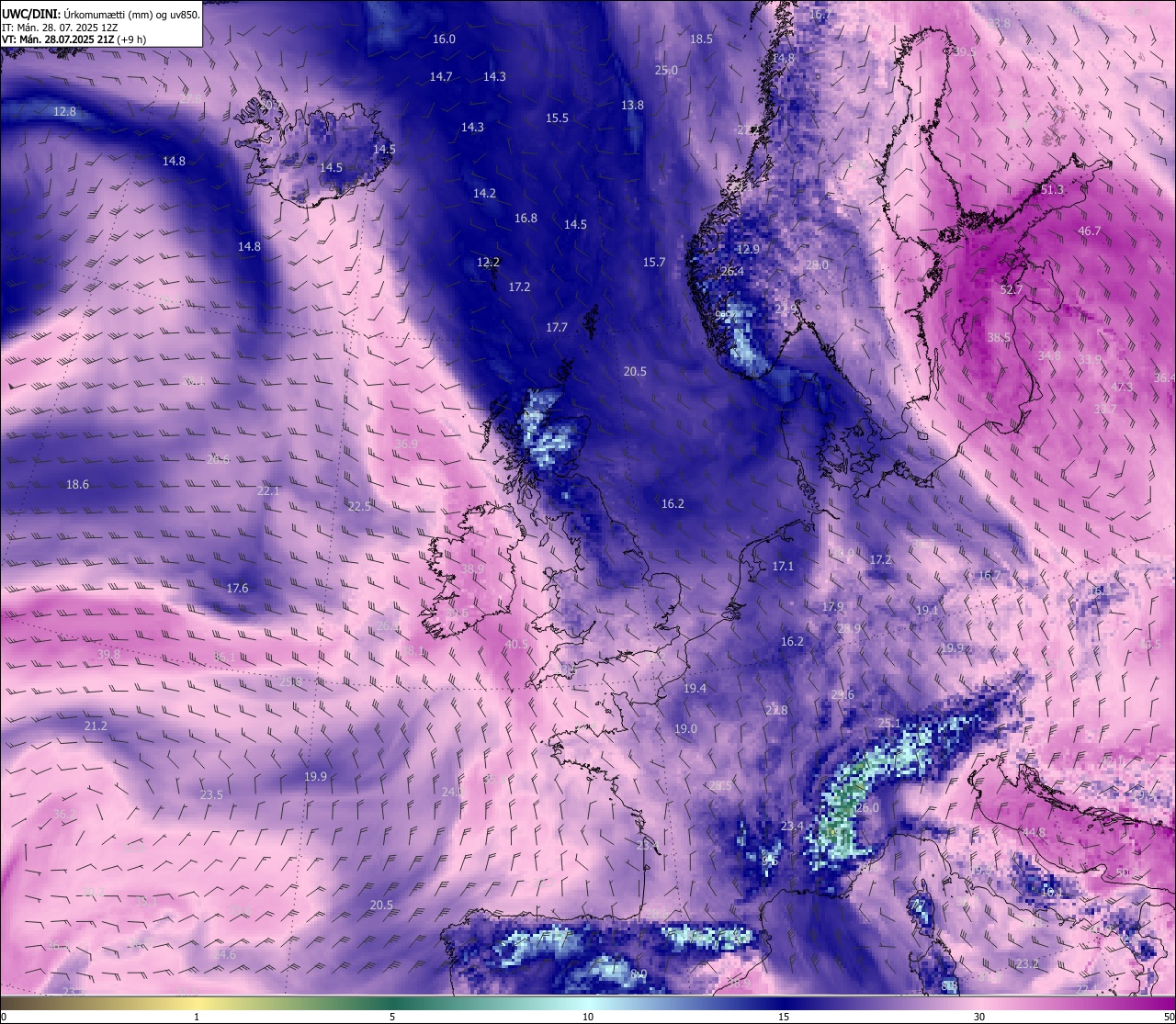Select the 51.3 value over Finland

[x=1052, y=189]
